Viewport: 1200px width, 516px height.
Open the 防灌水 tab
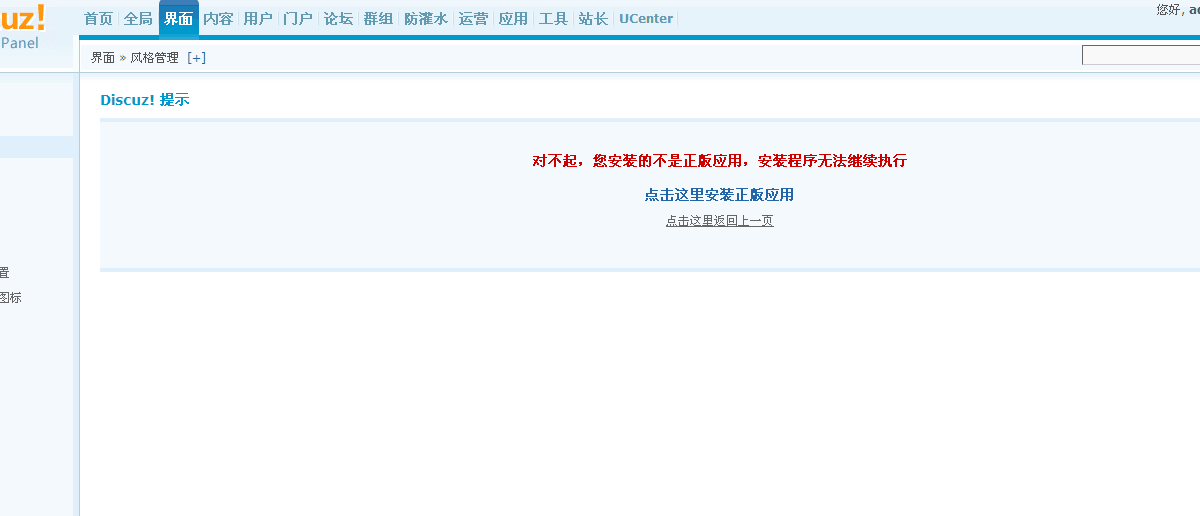[426, 19]
